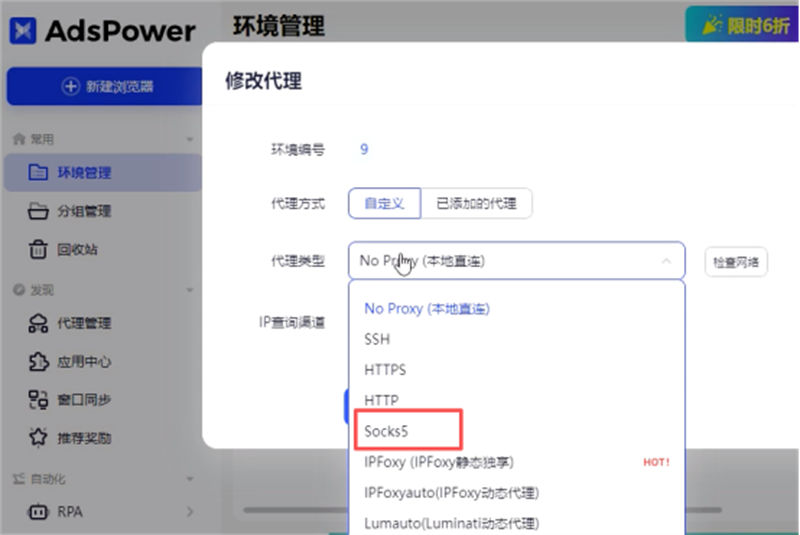Click the 限时6折 promotion banner
The width and height of the screenshot is (800, 535).
(742, 24)
